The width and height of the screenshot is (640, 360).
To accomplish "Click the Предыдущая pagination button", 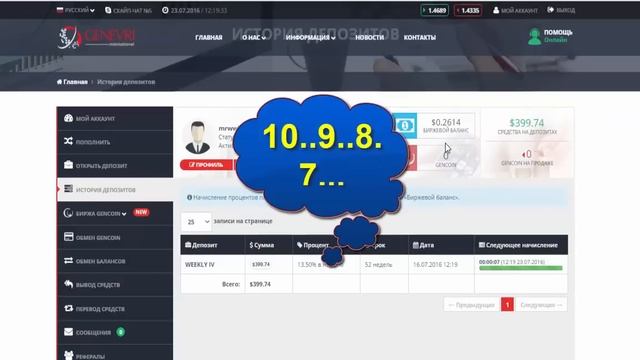I will click(471, 305).
